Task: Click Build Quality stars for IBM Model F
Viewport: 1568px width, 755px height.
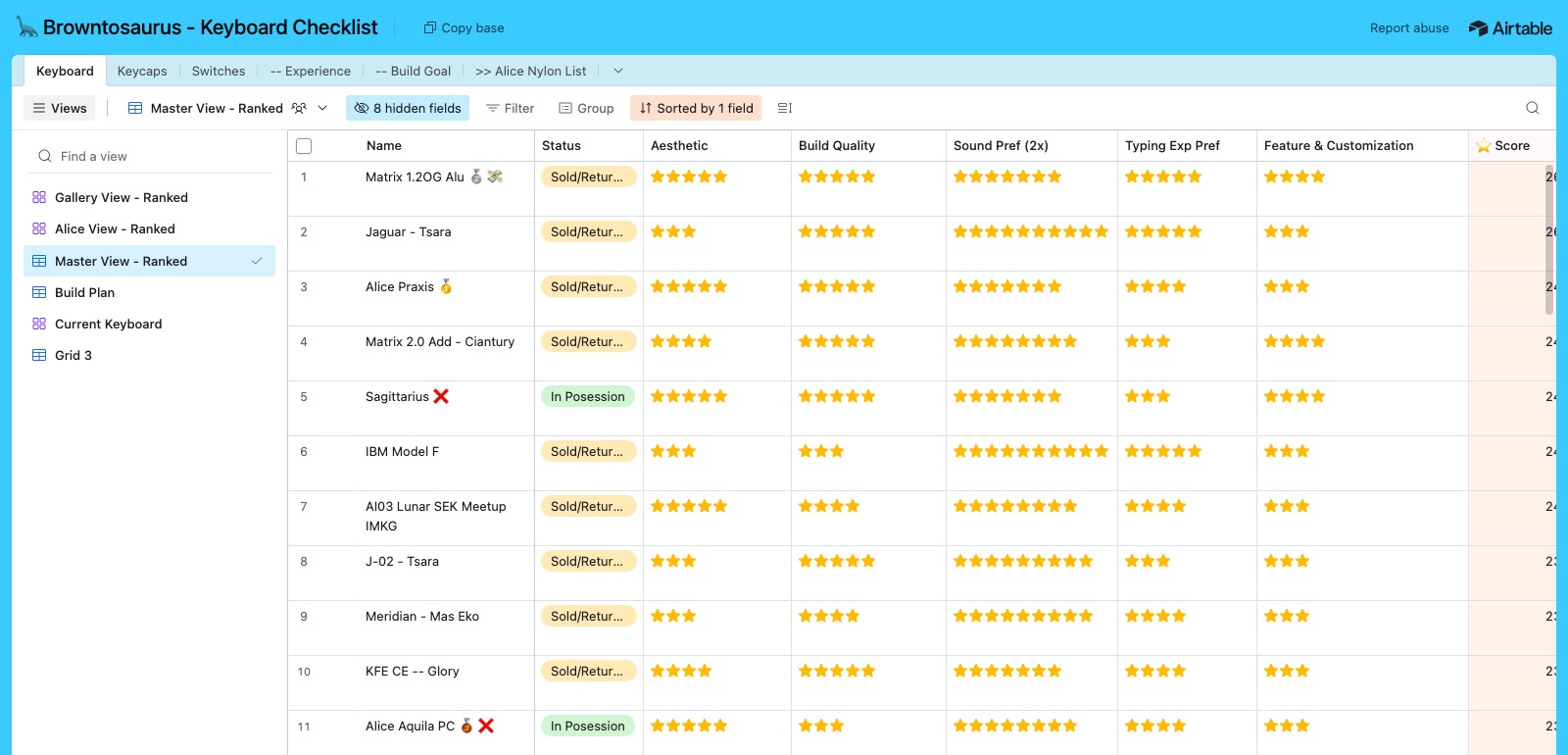Action: [x=821, y=451]
